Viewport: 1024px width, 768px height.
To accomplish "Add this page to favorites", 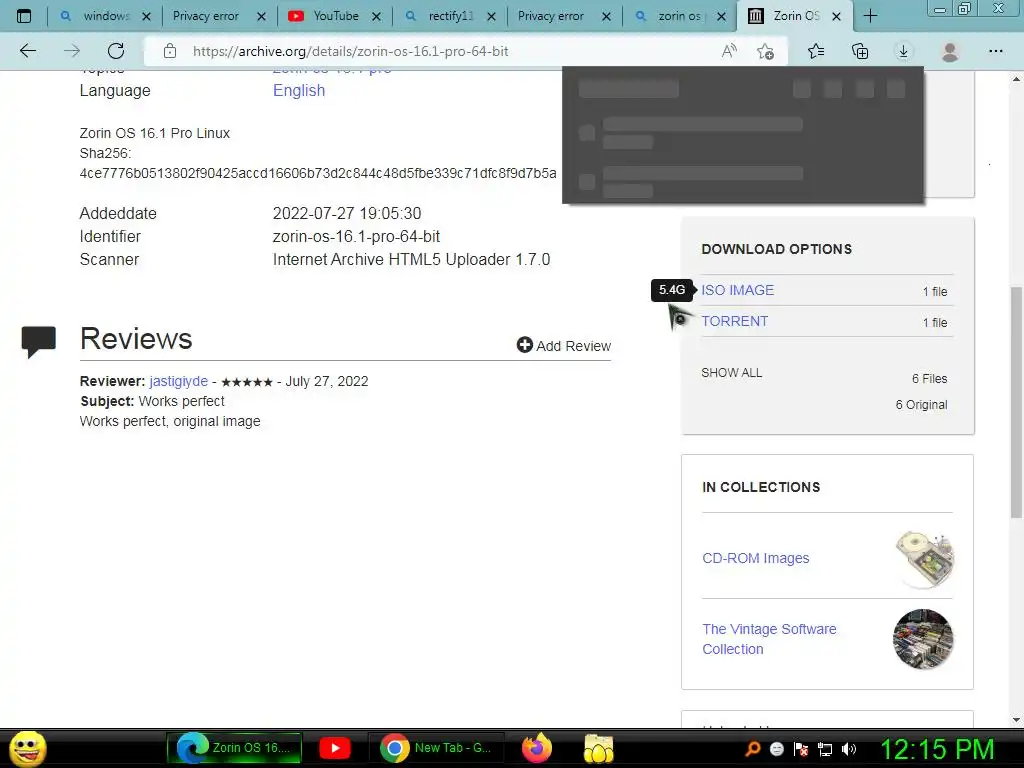I will [x=765, y=51].
